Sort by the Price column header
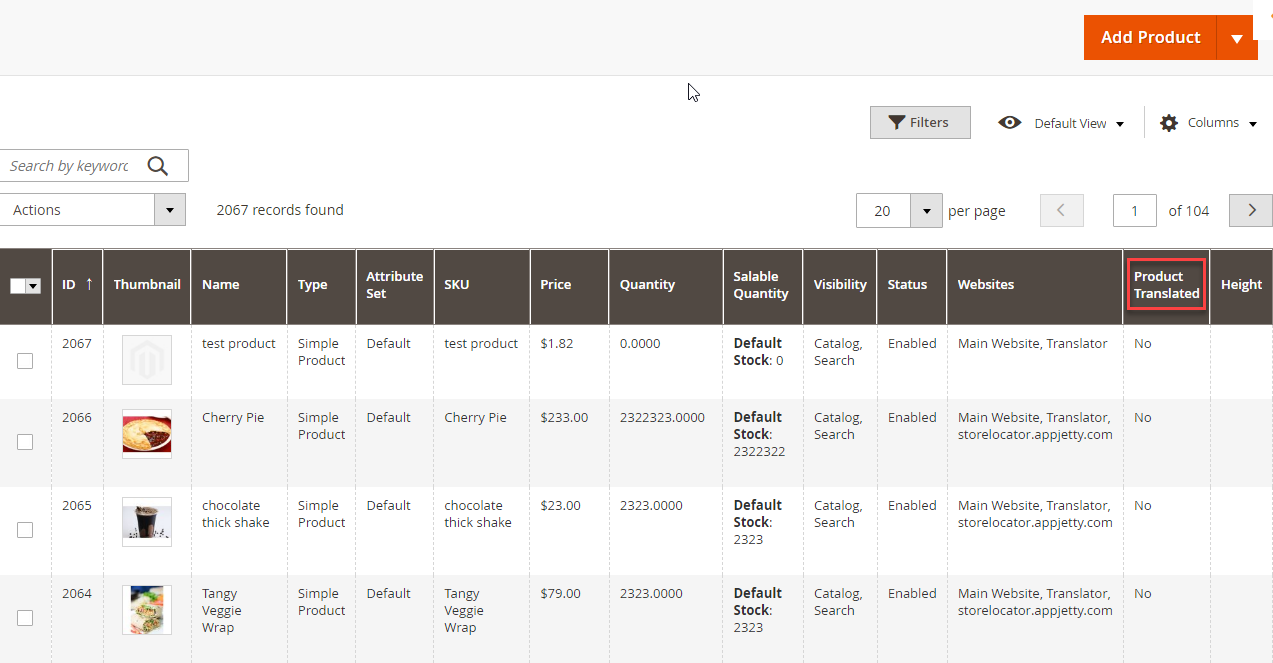 coord(556,285)
